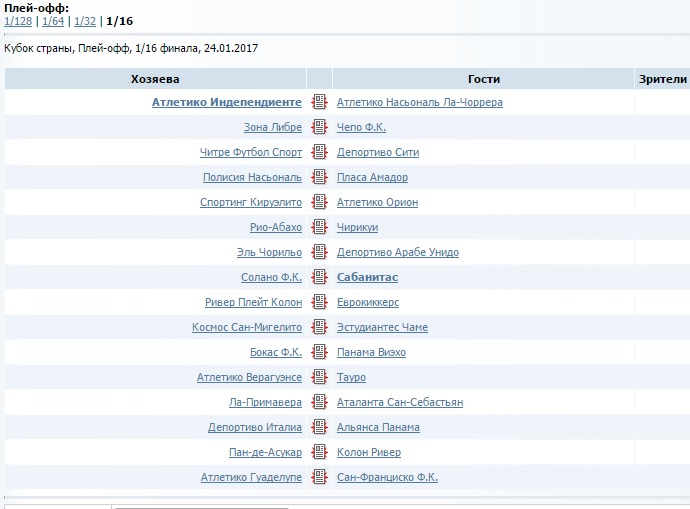The height and width of the screenshot is (509, 690).
Task: Switch to the 1/64 playoff round
Action: pyautogui.click(x=52, y=21)
